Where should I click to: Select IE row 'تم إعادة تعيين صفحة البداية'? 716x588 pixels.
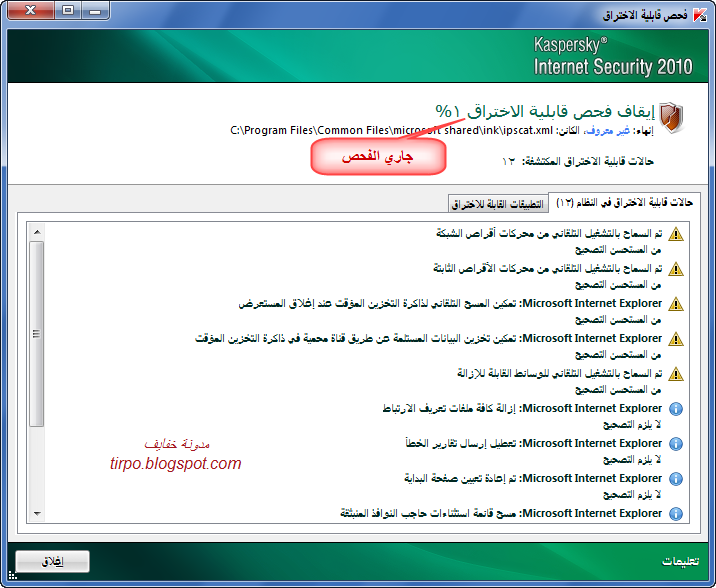tap(533, 478)
